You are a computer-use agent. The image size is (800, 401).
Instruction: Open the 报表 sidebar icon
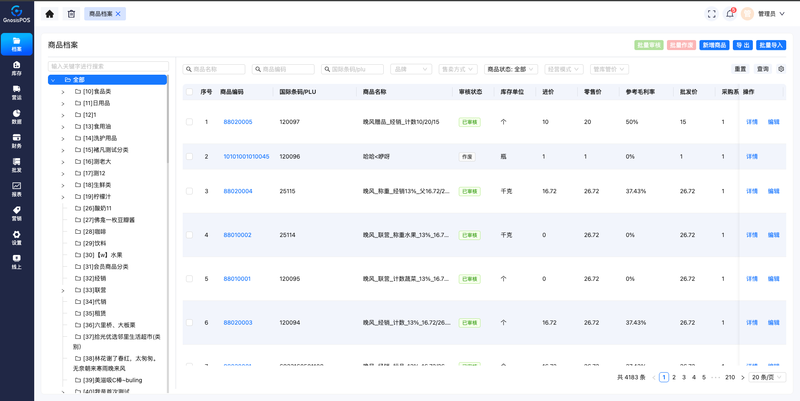17,189
